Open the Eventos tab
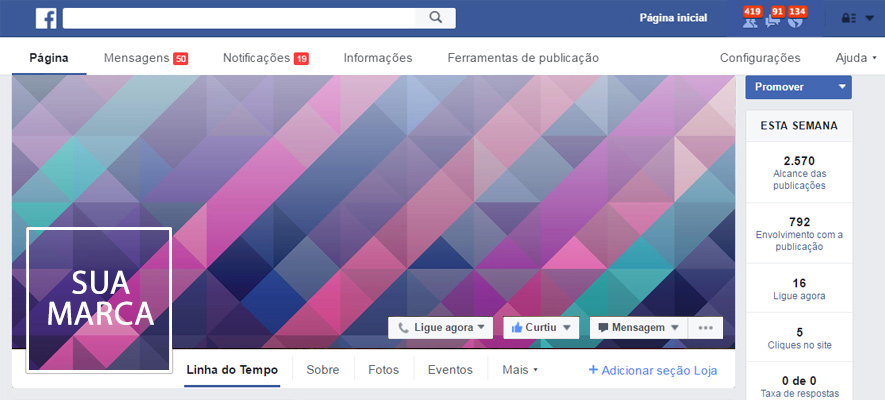The image size is (885, 400). [450, 370]
